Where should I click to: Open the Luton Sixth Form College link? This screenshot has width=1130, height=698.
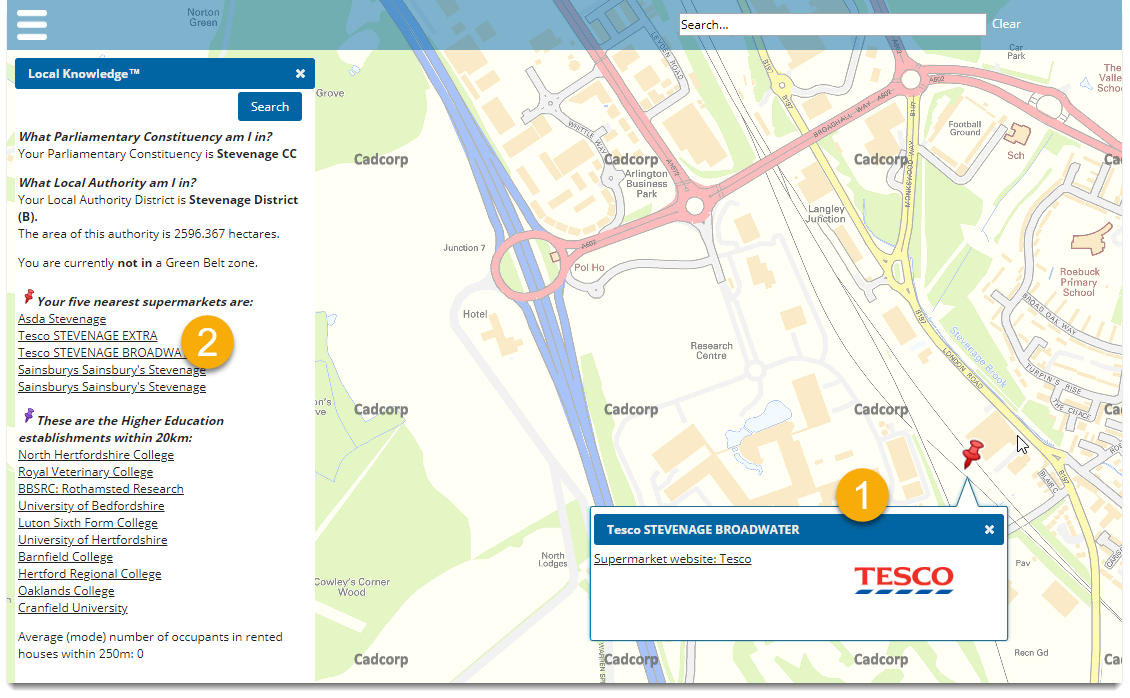tap(88, 523)
